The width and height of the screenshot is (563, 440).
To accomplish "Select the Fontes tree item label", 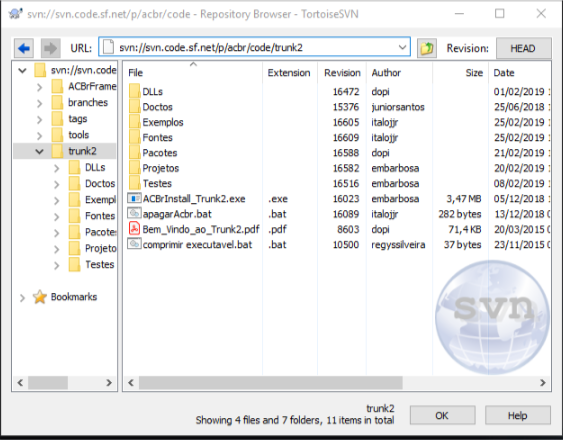I will [x=100, y=216].
